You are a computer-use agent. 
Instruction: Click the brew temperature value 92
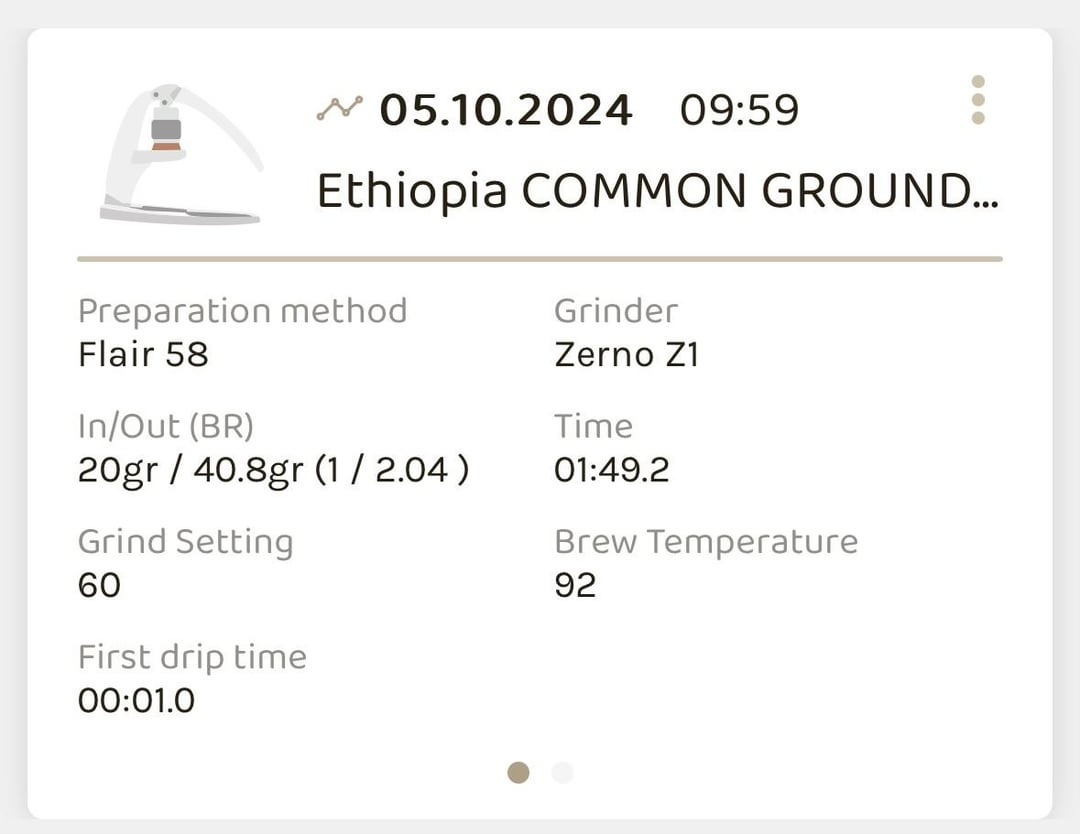click(575, 584)
